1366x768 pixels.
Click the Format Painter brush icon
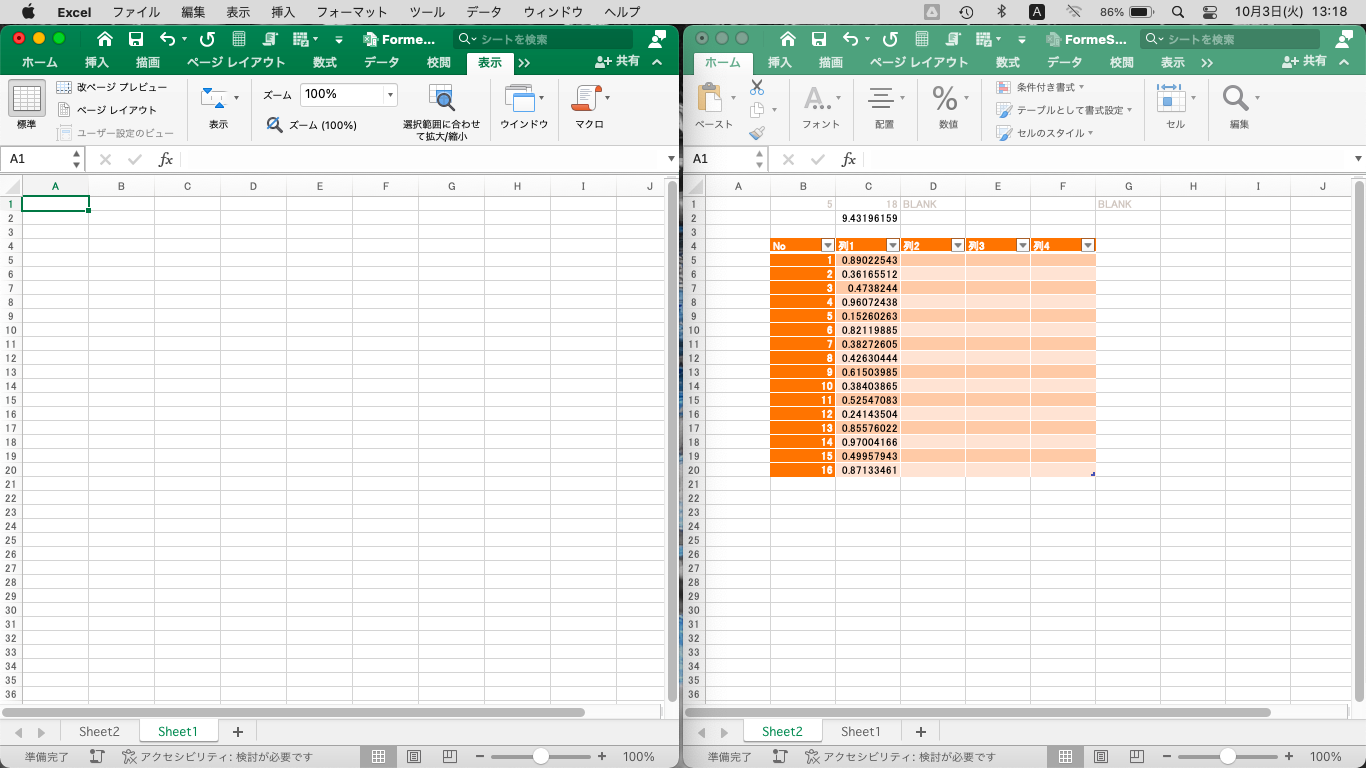point(757,132)
